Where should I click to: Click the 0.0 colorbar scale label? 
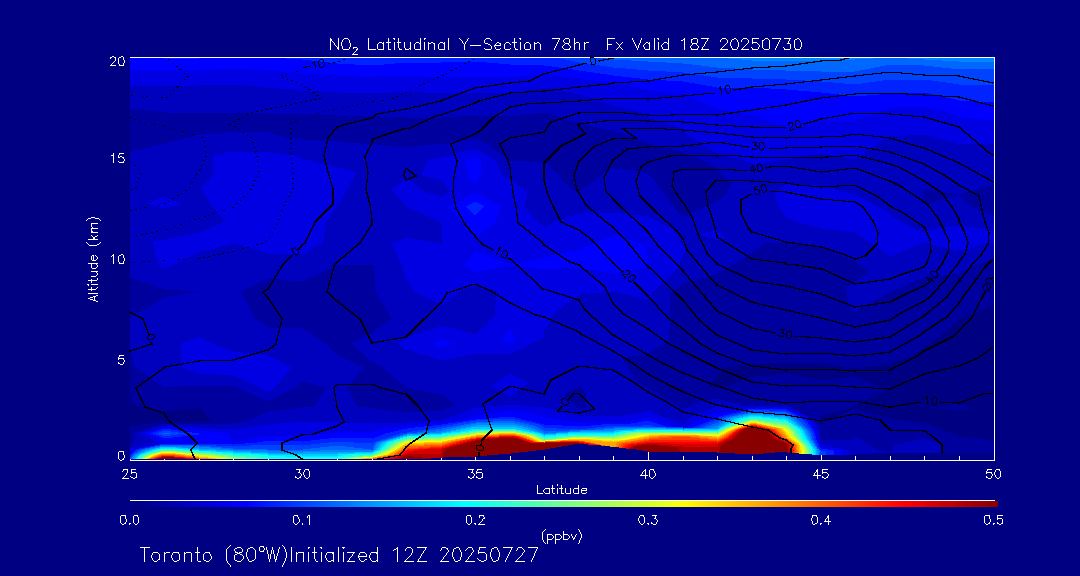pos(129,520)
